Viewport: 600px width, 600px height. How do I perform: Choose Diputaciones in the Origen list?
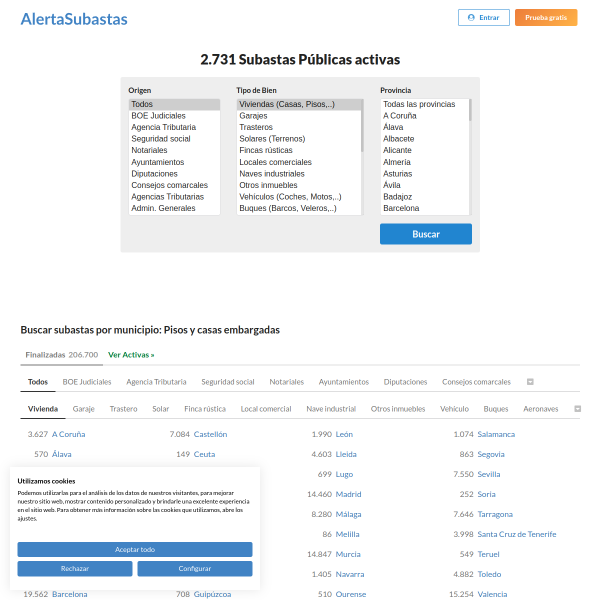click(174, 173)
